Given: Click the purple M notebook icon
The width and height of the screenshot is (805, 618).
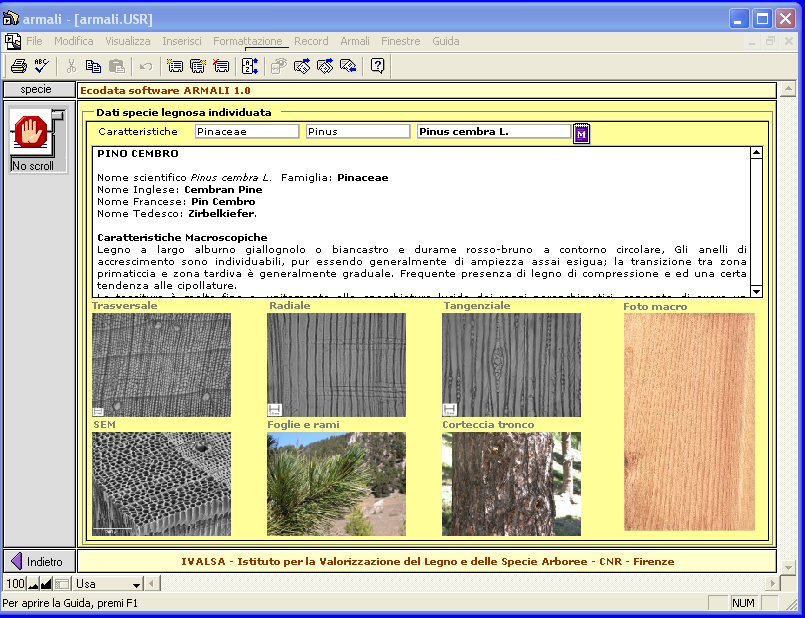Looking at the screenshot, I should 581,134.
